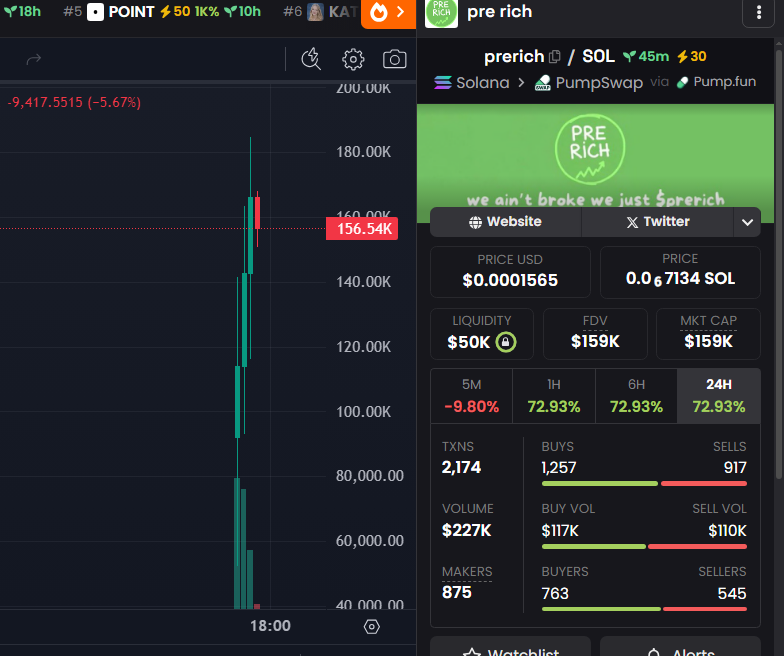Click the chart axis settings hexagon icon
This screenshot has width=784, height=656.
pos(372,626)
